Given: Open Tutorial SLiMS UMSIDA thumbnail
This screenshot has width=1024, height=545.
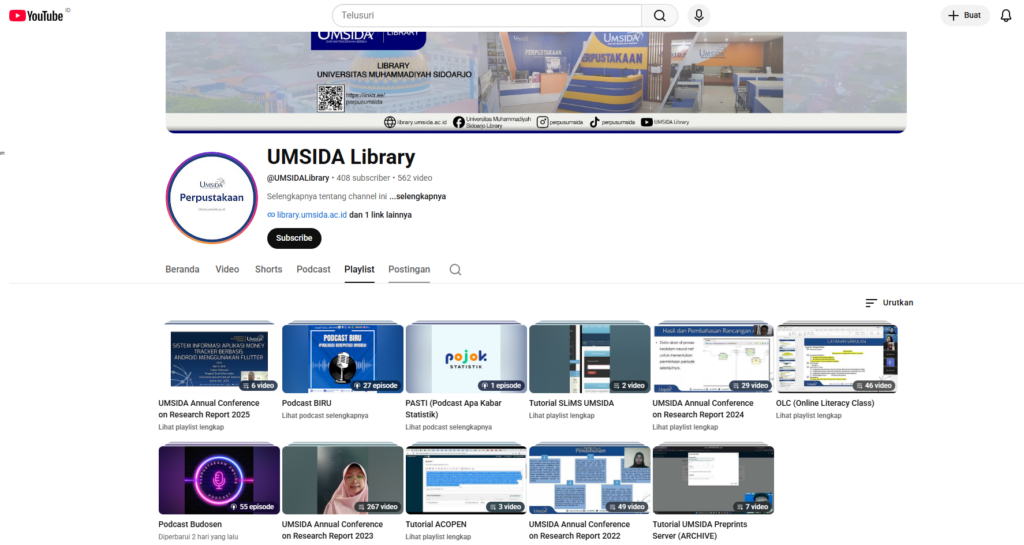Looking at the screenshot, I should click(590, 358).
